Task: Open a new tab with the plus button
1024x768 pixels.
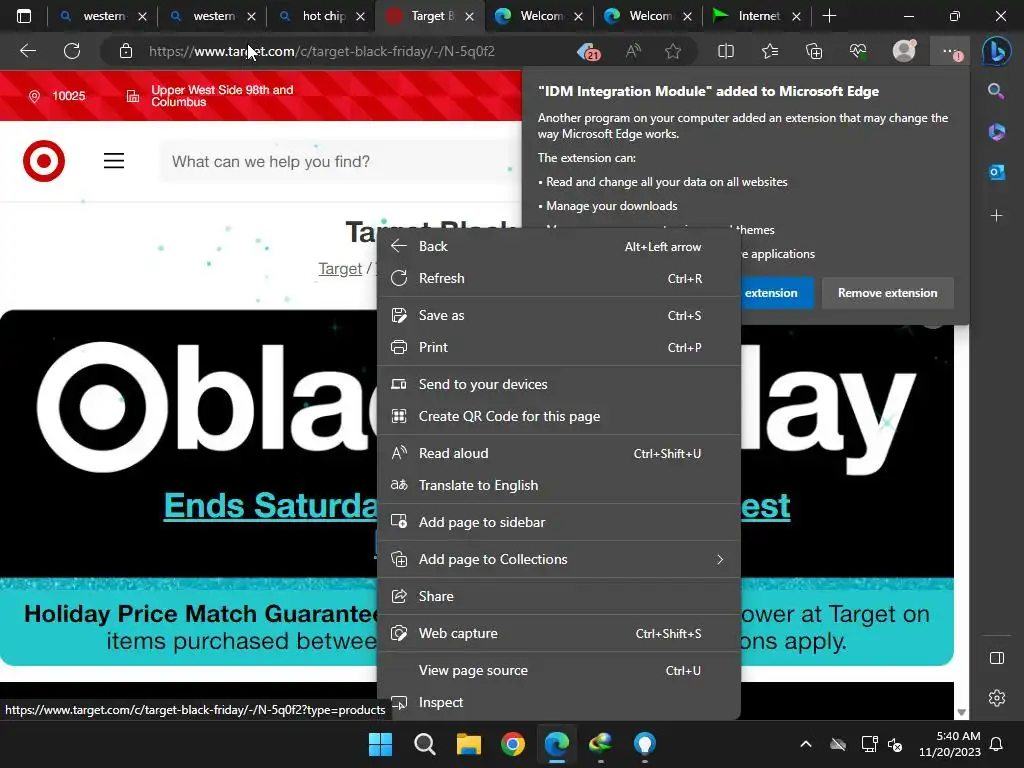Action: tap(829, 16)
